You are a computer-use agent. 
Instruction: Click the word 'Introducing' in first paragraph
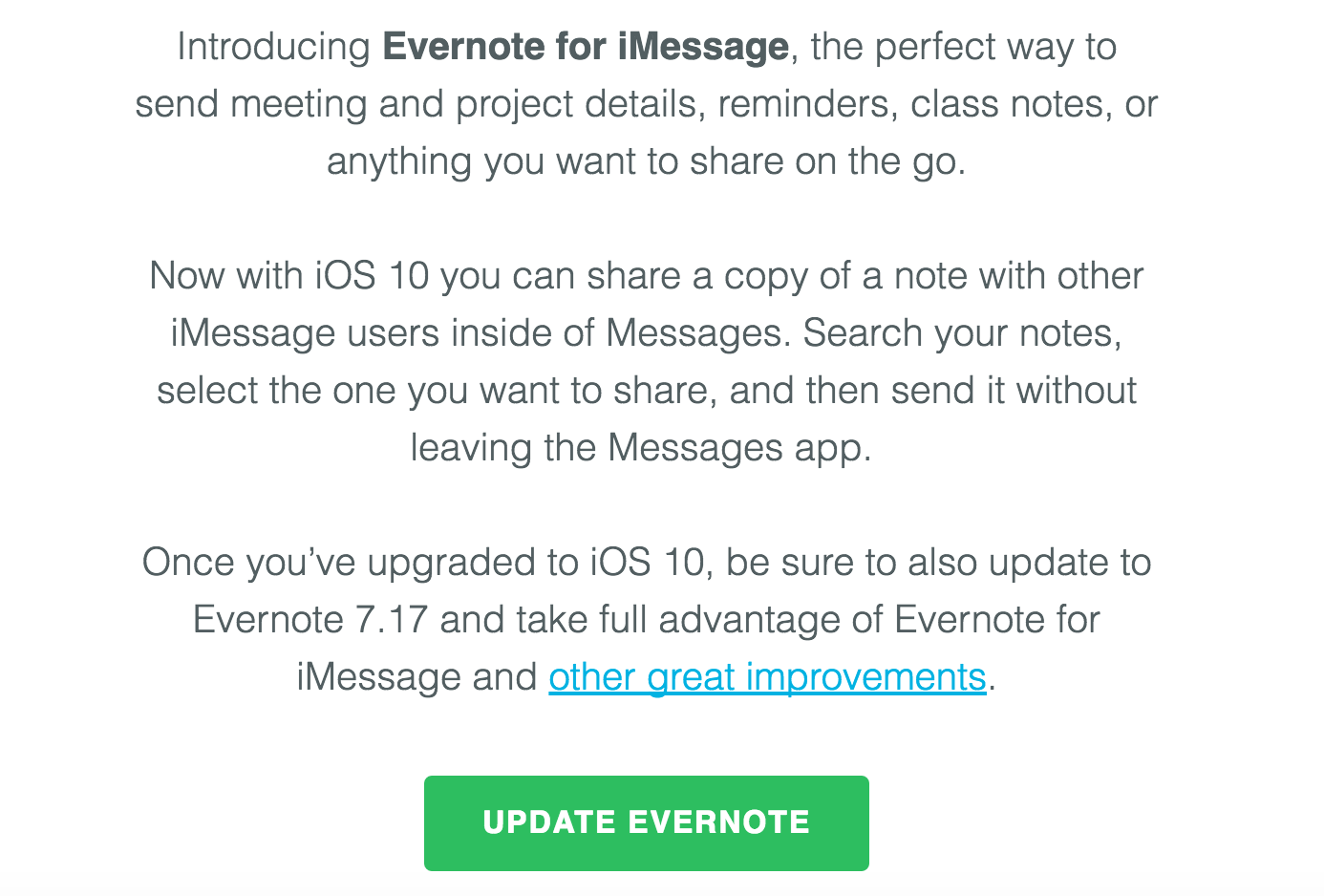pyautogui.click(x=274, y=47)
